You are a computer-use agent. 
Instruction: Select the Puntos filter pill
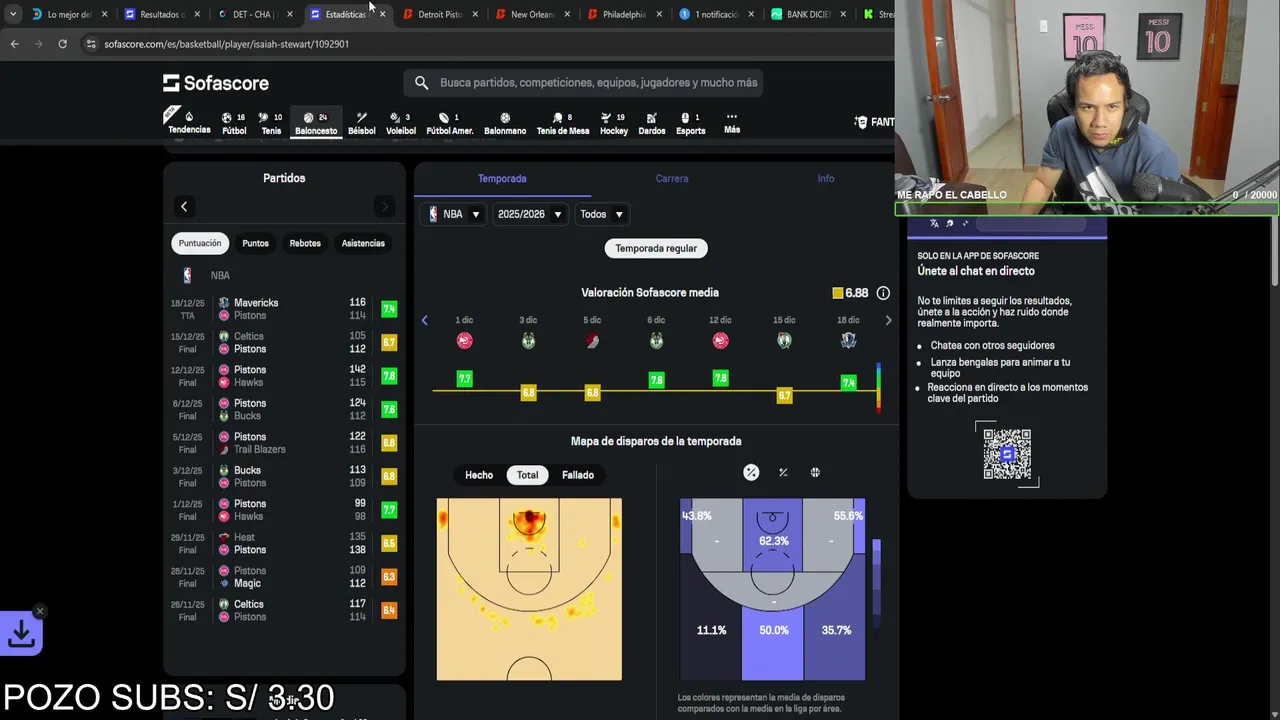point(255,243)
